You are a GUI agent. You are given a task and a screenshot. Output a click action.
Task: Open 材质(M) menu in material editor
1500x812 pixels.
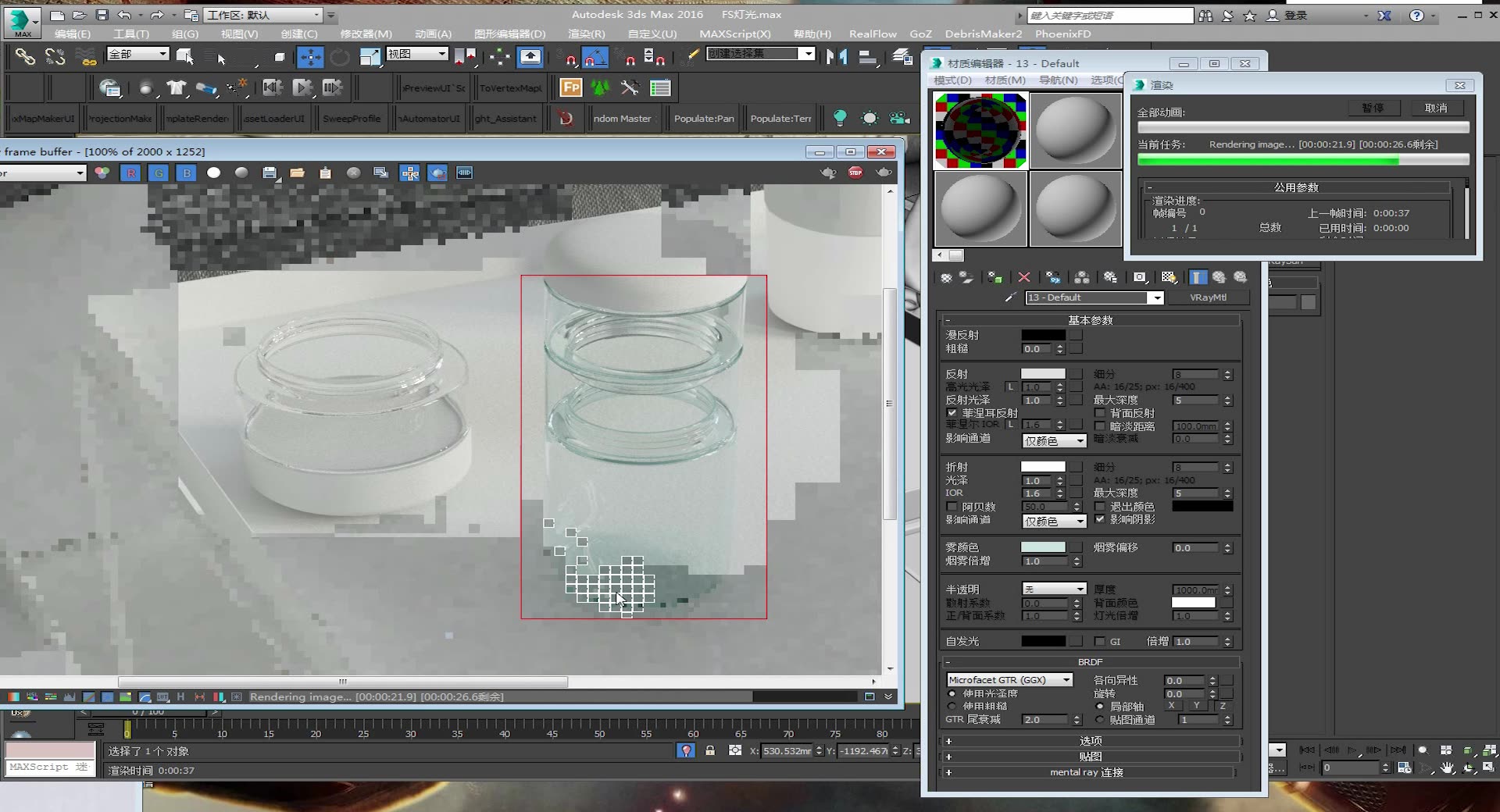1005,80
